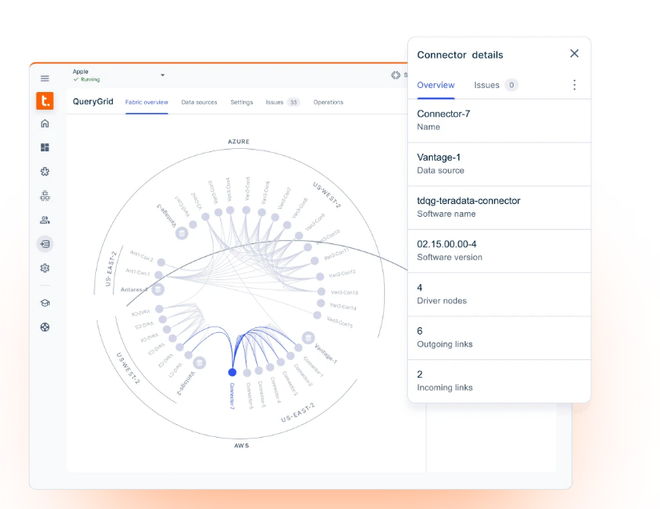The width and height of the screenshot is (660, 509).
Task: Open the hamburger menu in the sidebar
Action: pos(45,78)
